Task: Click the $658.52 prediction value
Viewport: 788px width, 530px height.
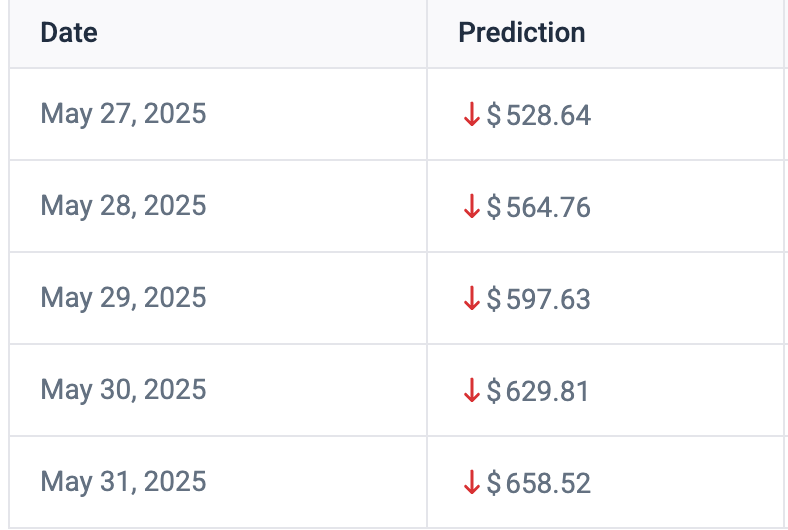Action: click(x=538, y=483)
